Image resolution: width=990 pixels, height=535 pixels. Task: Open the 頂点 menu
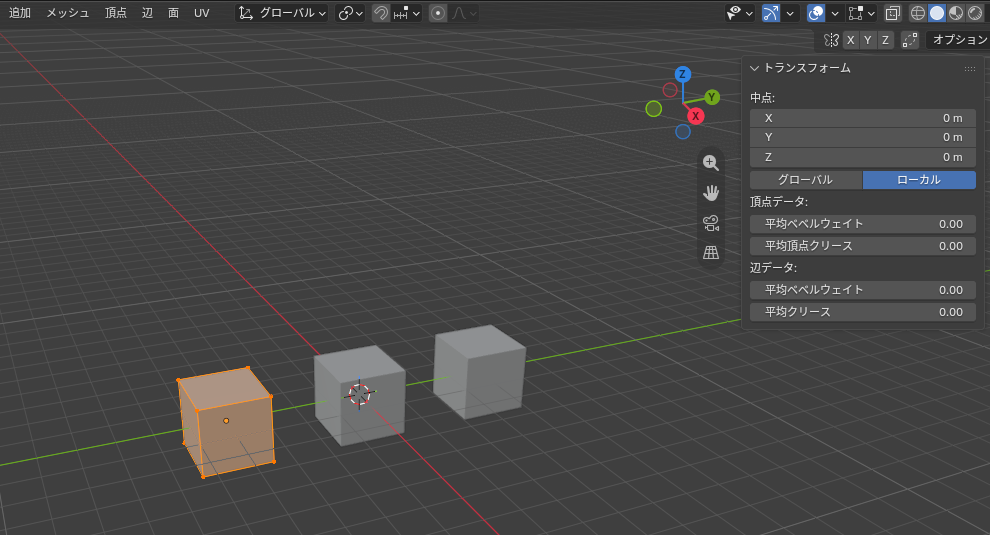coord(116,13)
